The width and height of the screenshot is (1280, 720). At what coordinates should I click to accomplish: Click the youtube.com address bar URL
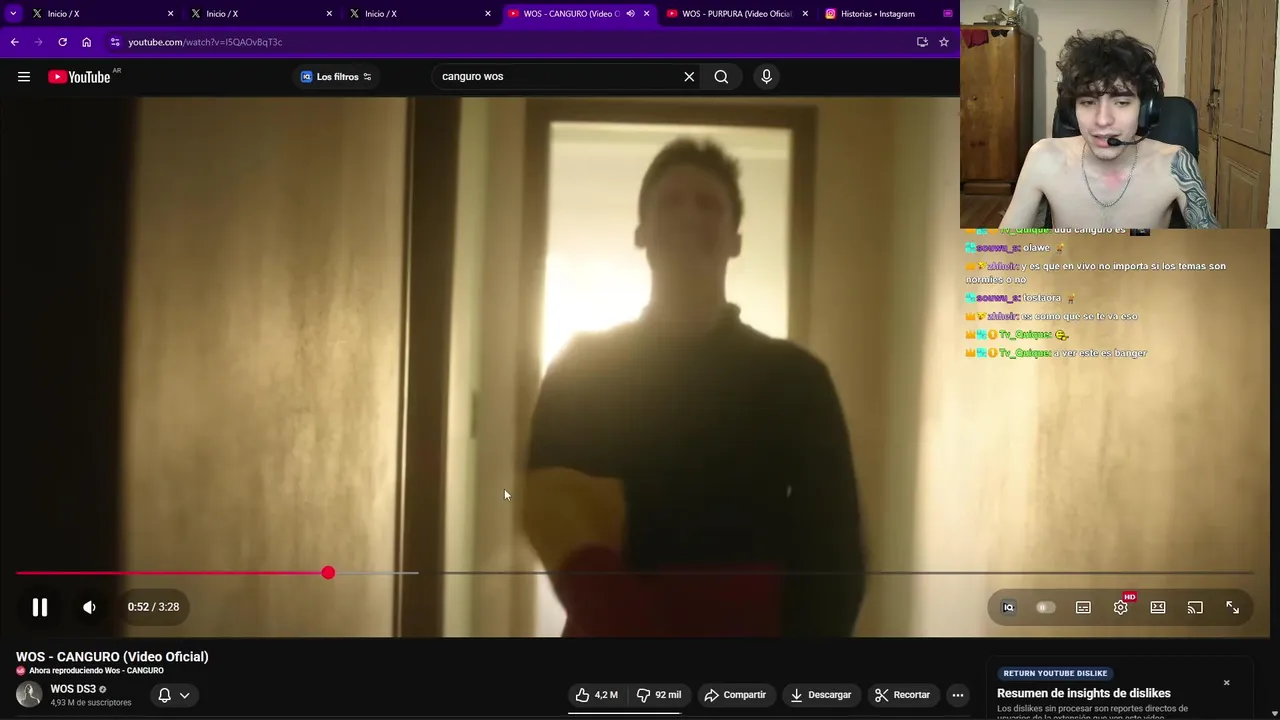pos(205,42)
